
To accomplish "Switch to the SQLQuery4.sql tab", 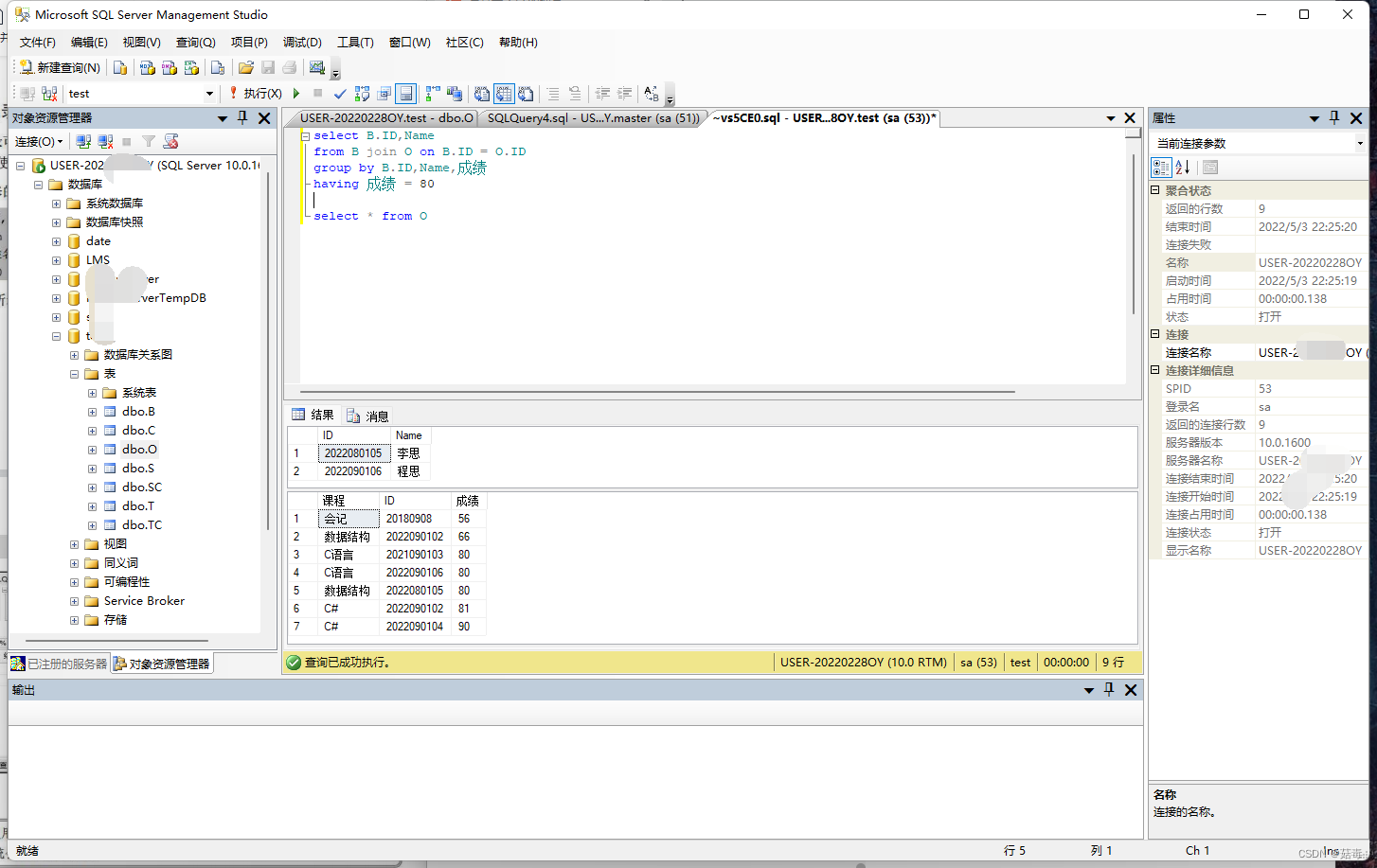I will pos(593,118).
